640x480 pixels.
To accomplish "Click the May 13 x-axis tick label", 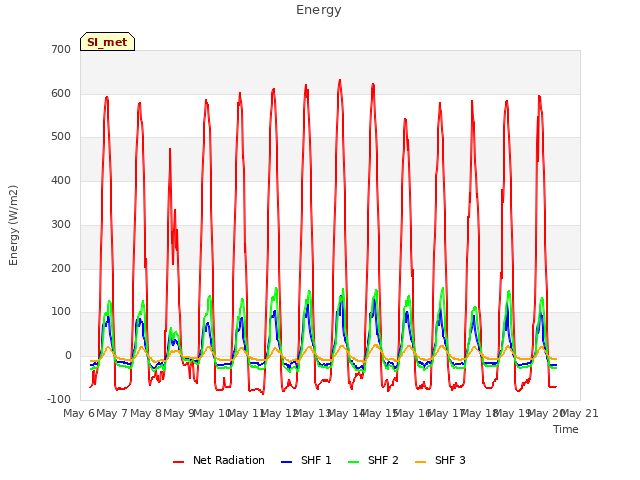I will coord(312,413).
